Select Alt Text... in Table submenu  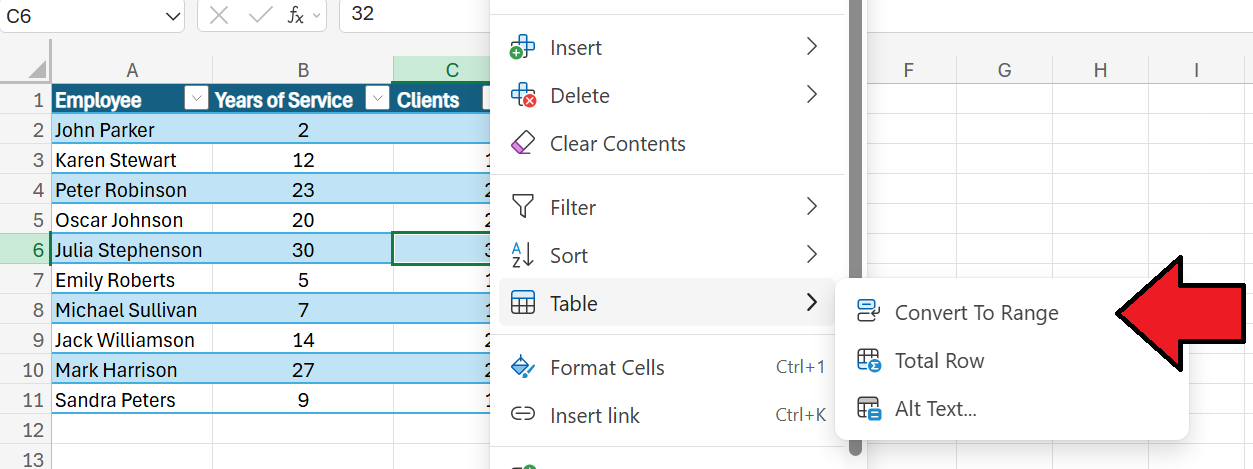[x=1011, y=409]
